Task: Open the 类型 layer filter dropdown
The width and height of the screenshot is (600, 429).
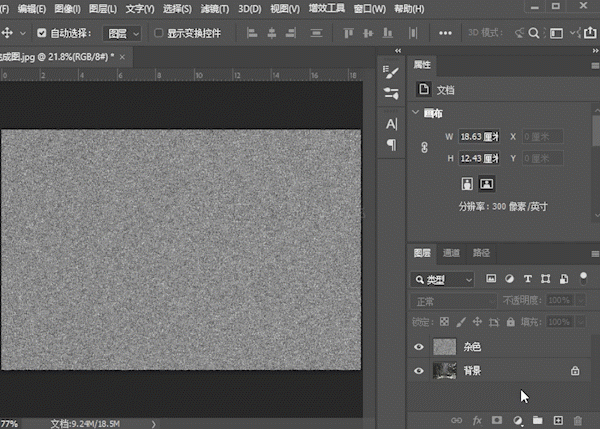Action: pyautogui.click(x=442, y=280)
